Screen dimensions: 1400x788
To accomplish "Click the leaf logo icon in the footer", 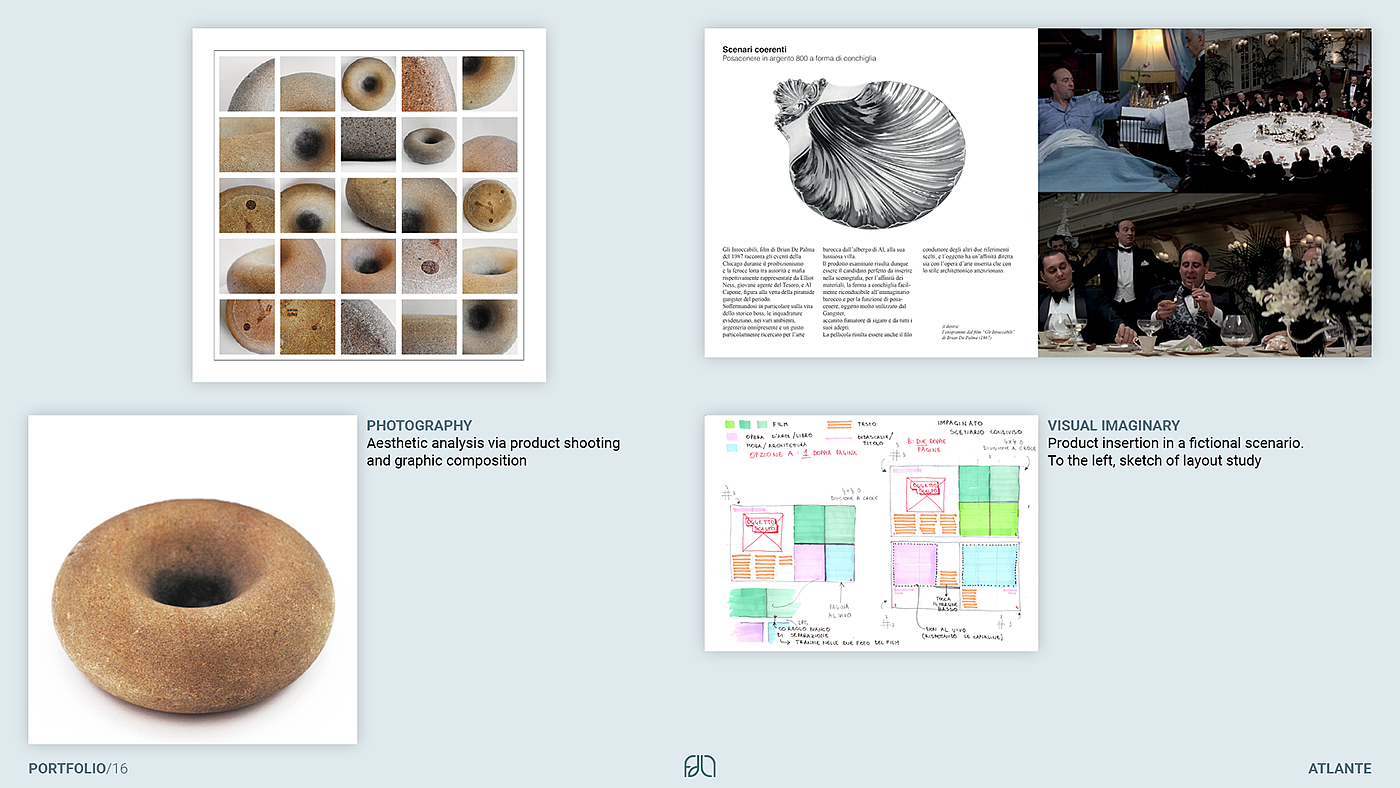I will tap(700, 767).
